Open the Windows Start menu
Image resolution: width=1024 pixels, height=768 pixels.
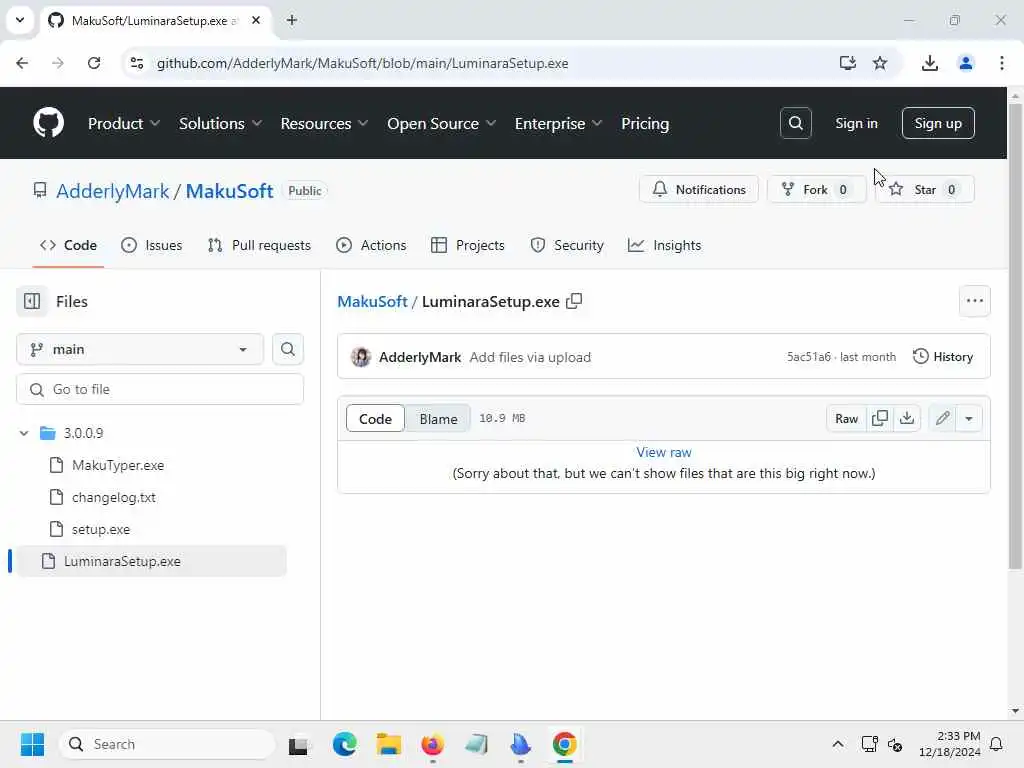pyautogui.click(x=32, y=744)
